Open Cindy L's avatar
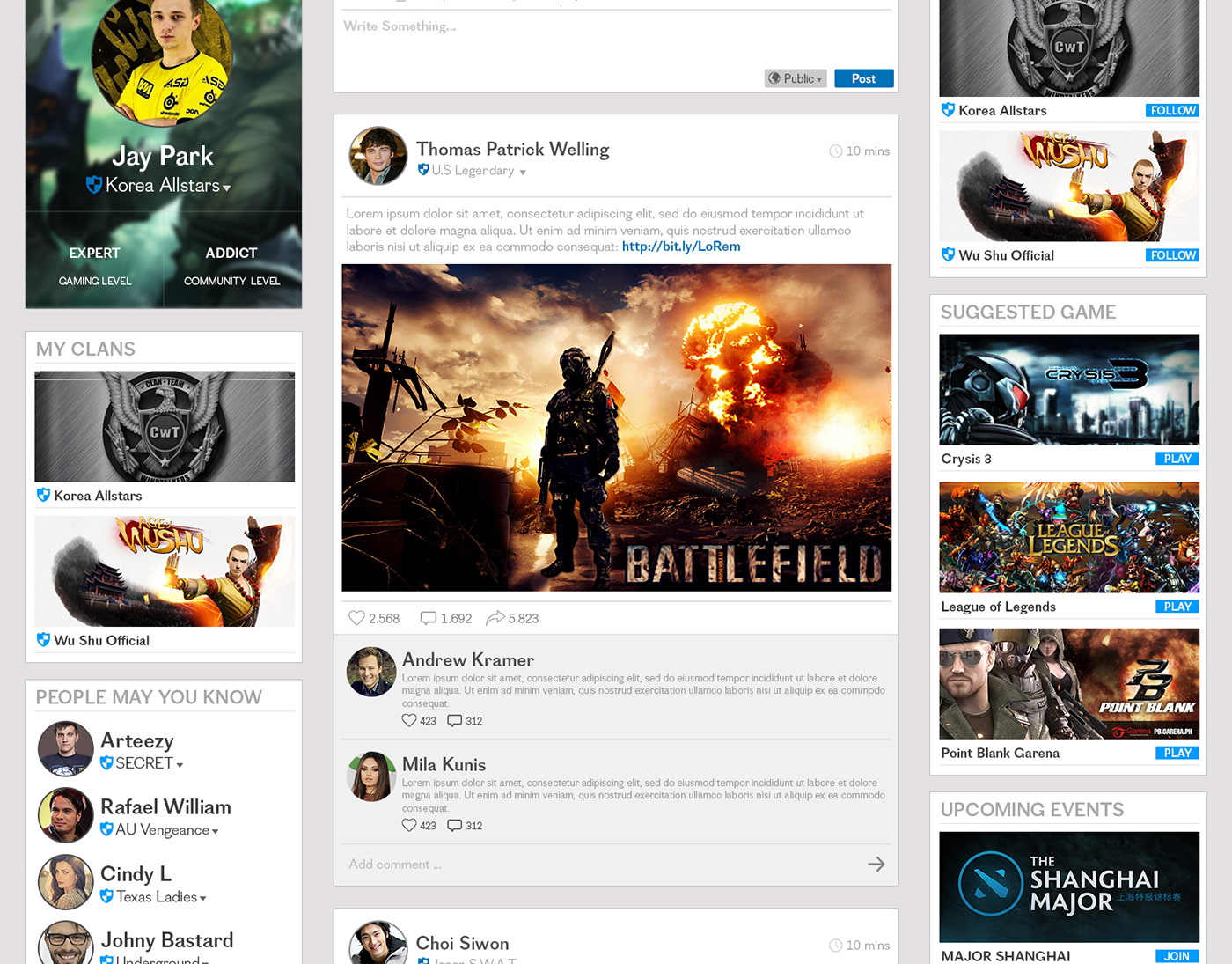 tap(66, 882)
